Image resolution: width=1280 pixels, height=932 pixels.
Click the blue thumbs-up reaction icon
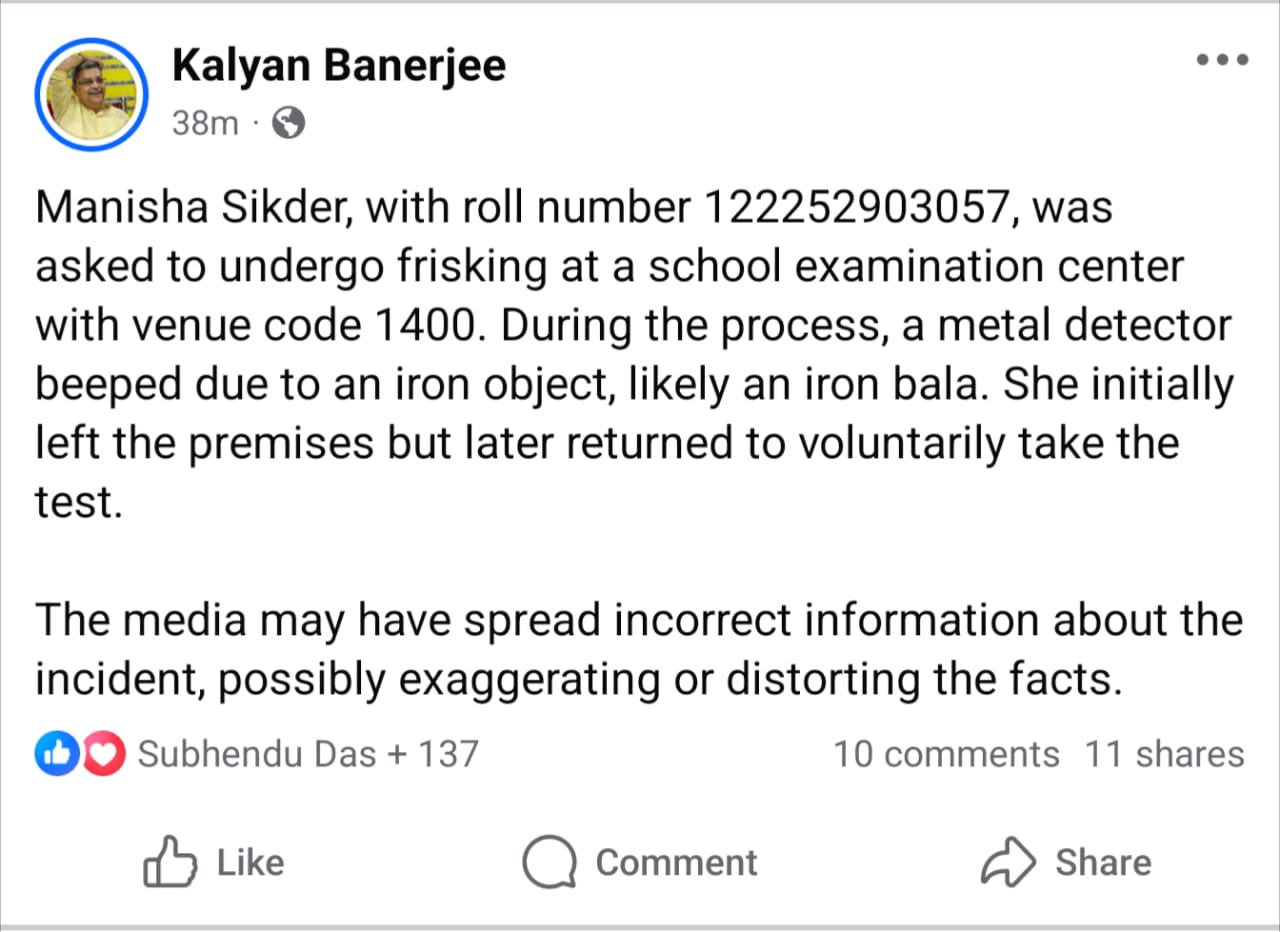(x=54, y=754)
